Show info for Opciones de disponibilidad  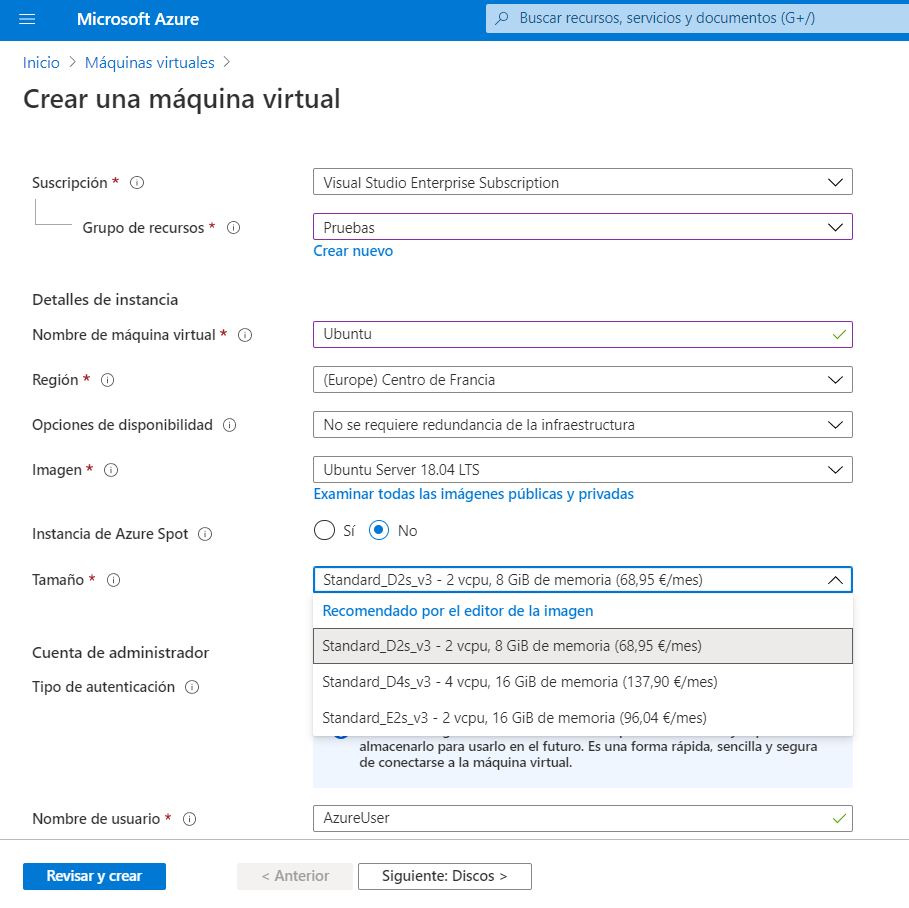pos(230,425)
